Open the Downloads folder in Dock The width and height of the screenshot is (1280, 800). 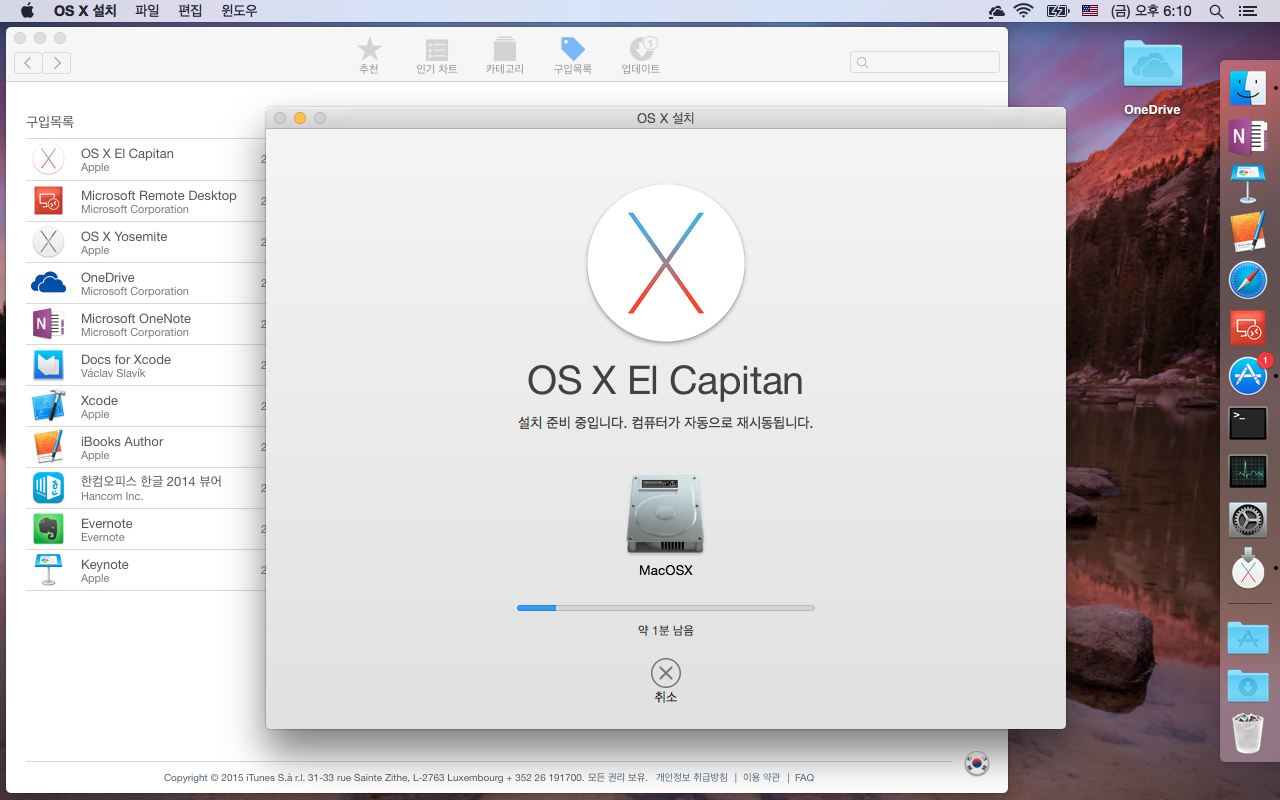click(x=1248, y=685)
